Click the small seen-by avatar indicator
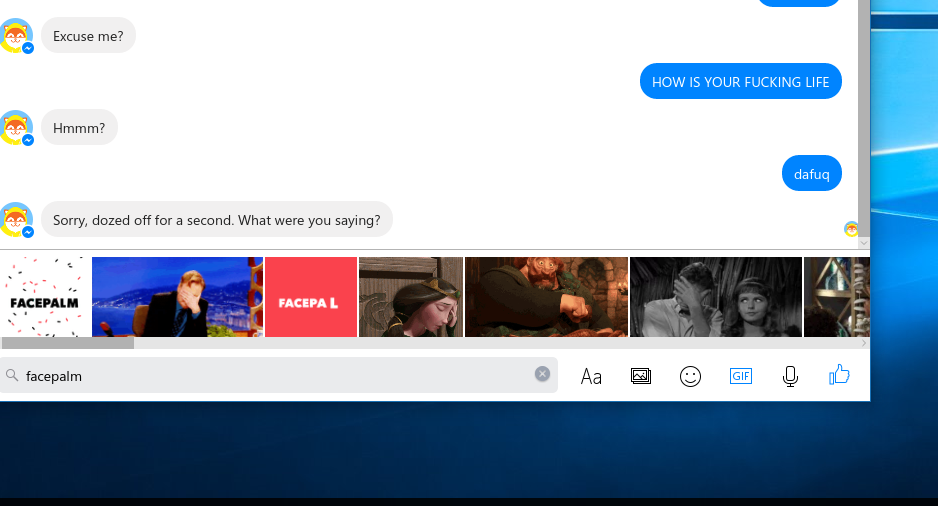 point(851,228)
